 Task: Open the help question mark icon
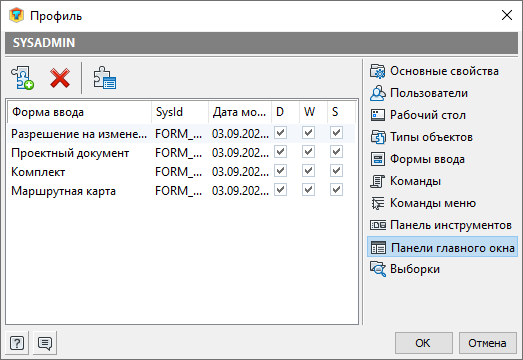pyautogui.click(x=17, y=343)
